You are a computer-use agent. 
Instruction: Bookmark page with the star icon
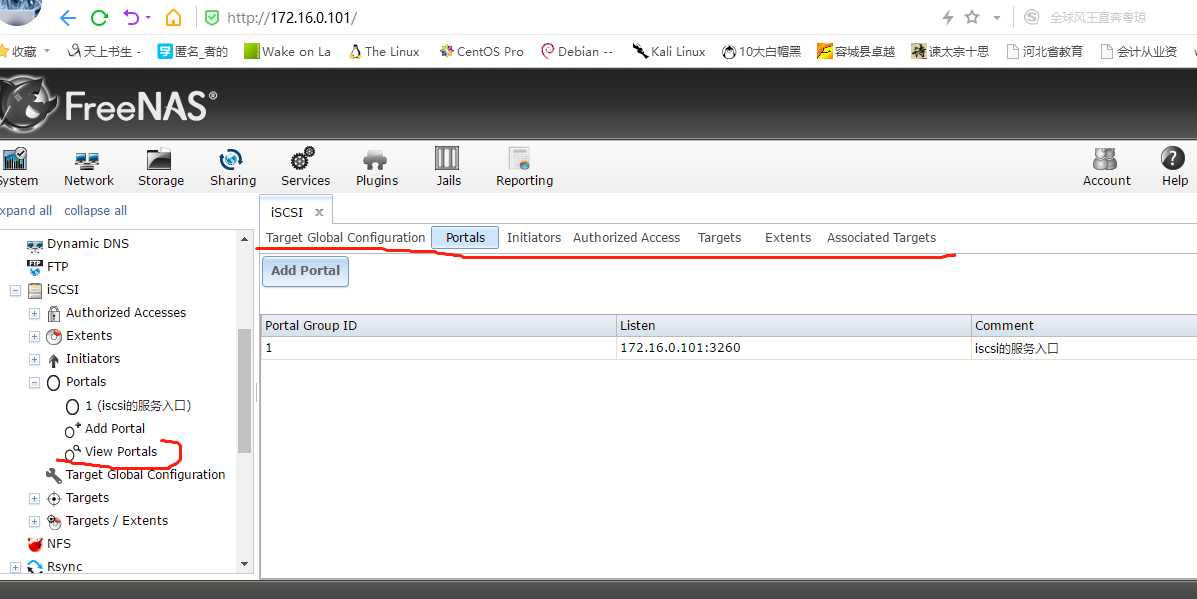coord(972,18)
